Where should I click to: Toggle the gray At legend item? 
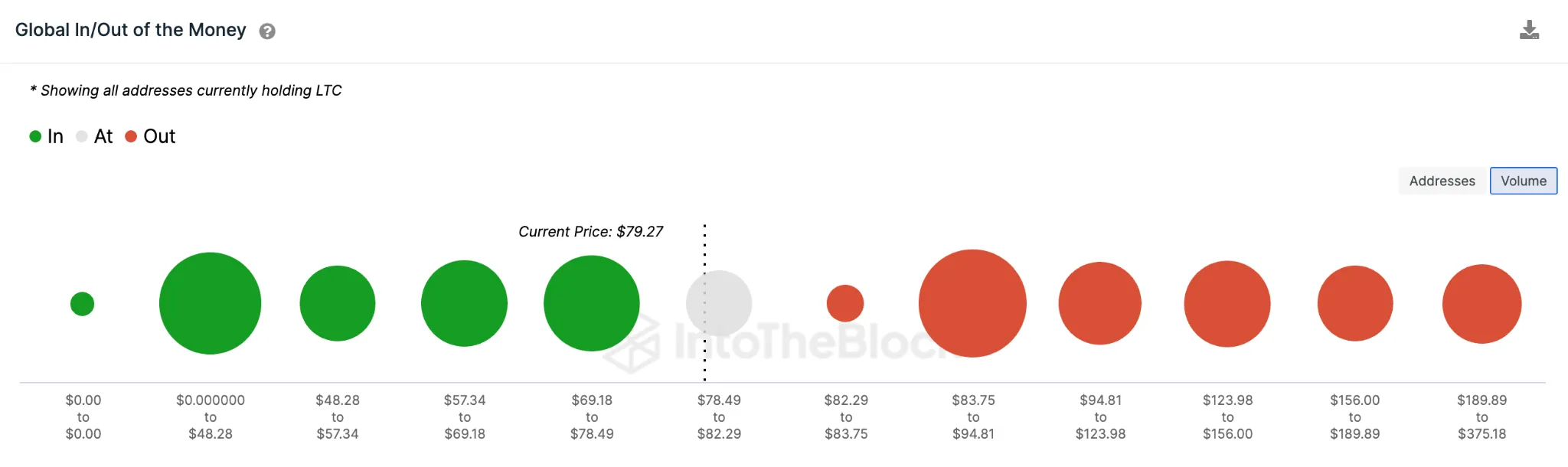click(x=94, y=136)
